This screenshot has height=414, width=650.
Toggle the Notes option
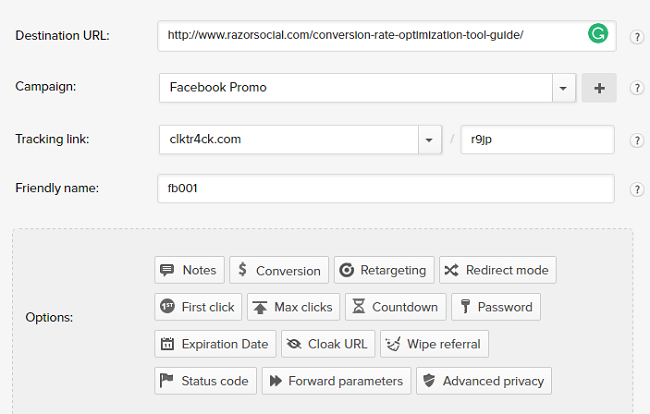[x=189, y=270]
